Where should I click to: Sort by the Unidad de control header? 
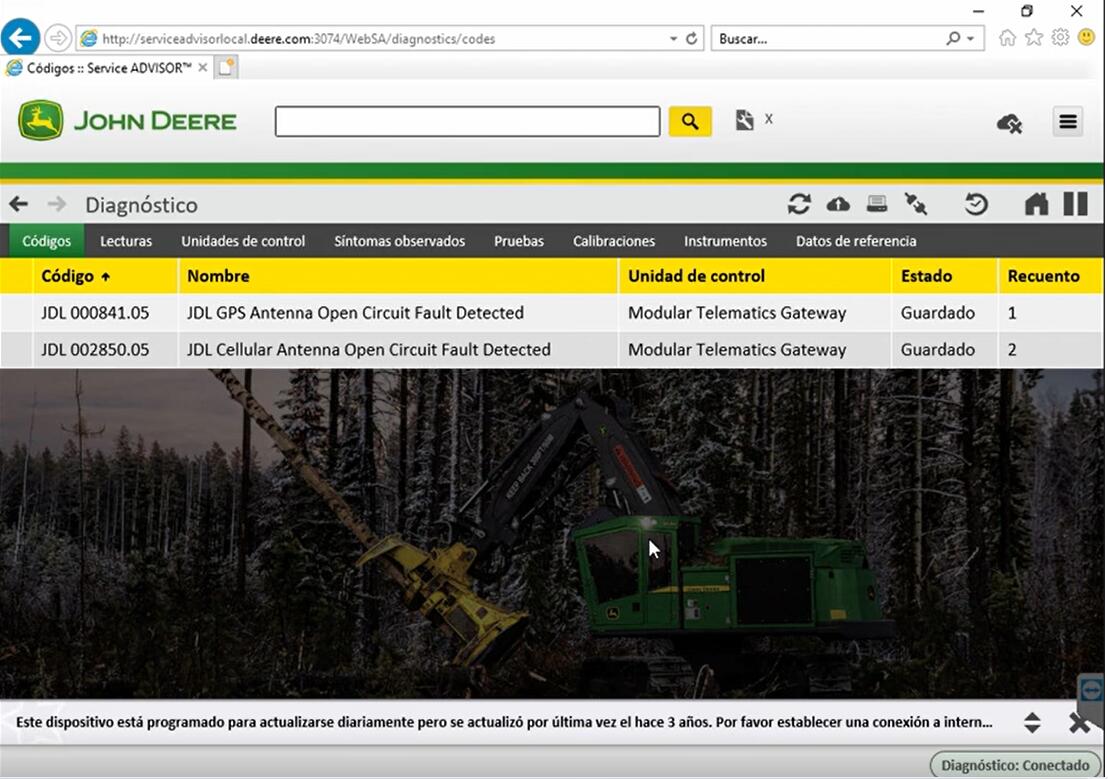755,276
